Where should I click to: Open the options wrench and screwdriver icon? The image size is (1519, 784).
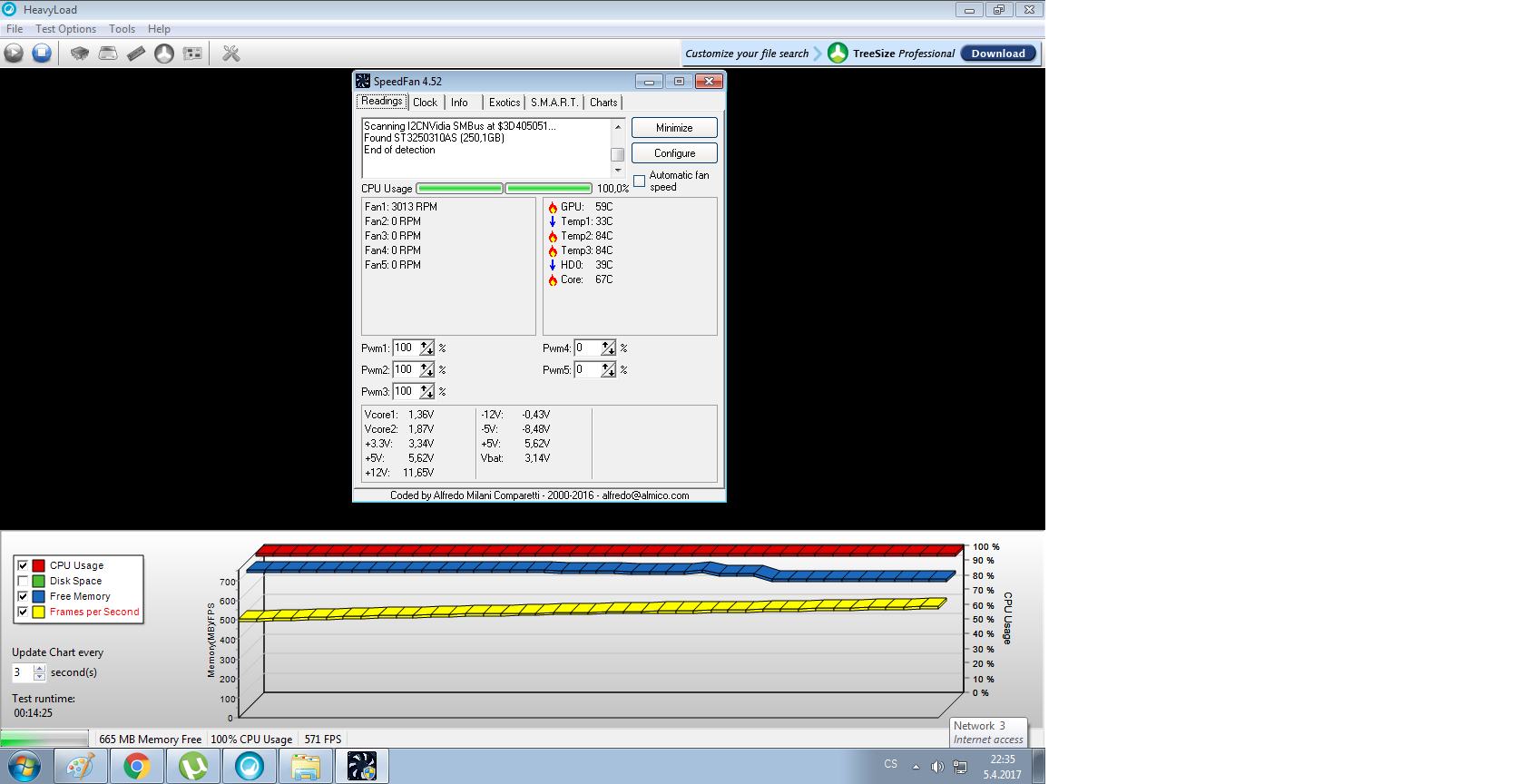[x=231, y=54]
